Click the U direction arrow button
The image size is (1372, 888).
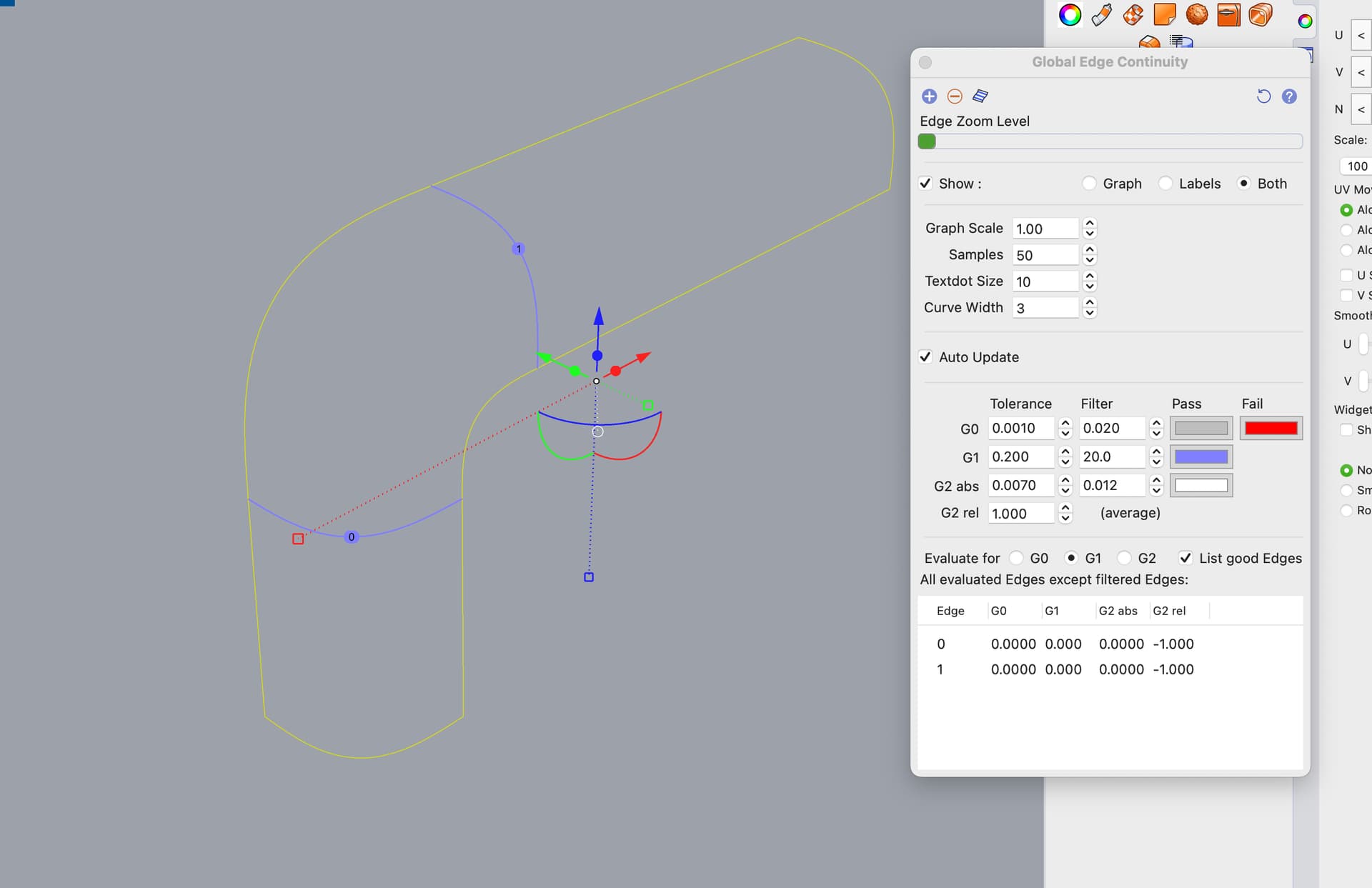click(x=1361, y=35)
